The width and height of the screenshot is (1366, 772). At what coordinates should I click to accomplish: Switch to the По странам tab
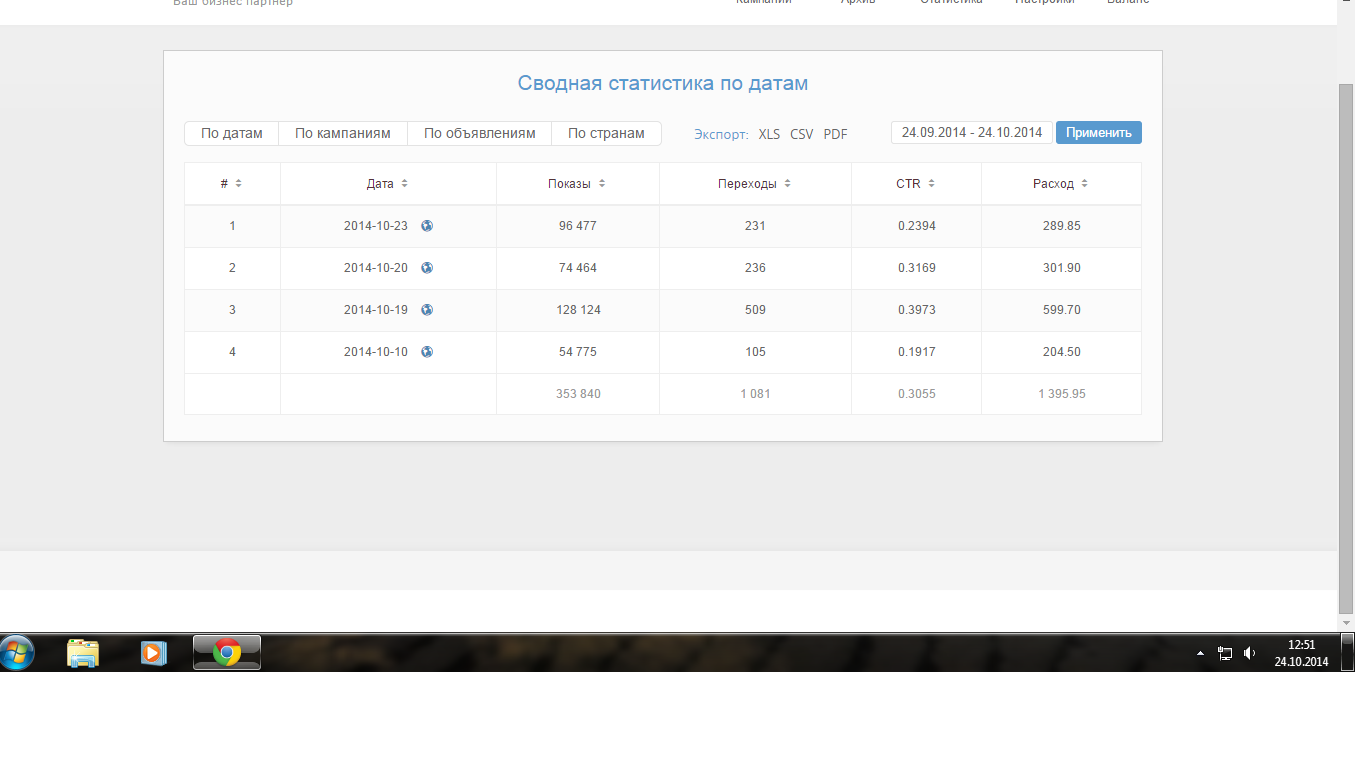tap(606, 133)
